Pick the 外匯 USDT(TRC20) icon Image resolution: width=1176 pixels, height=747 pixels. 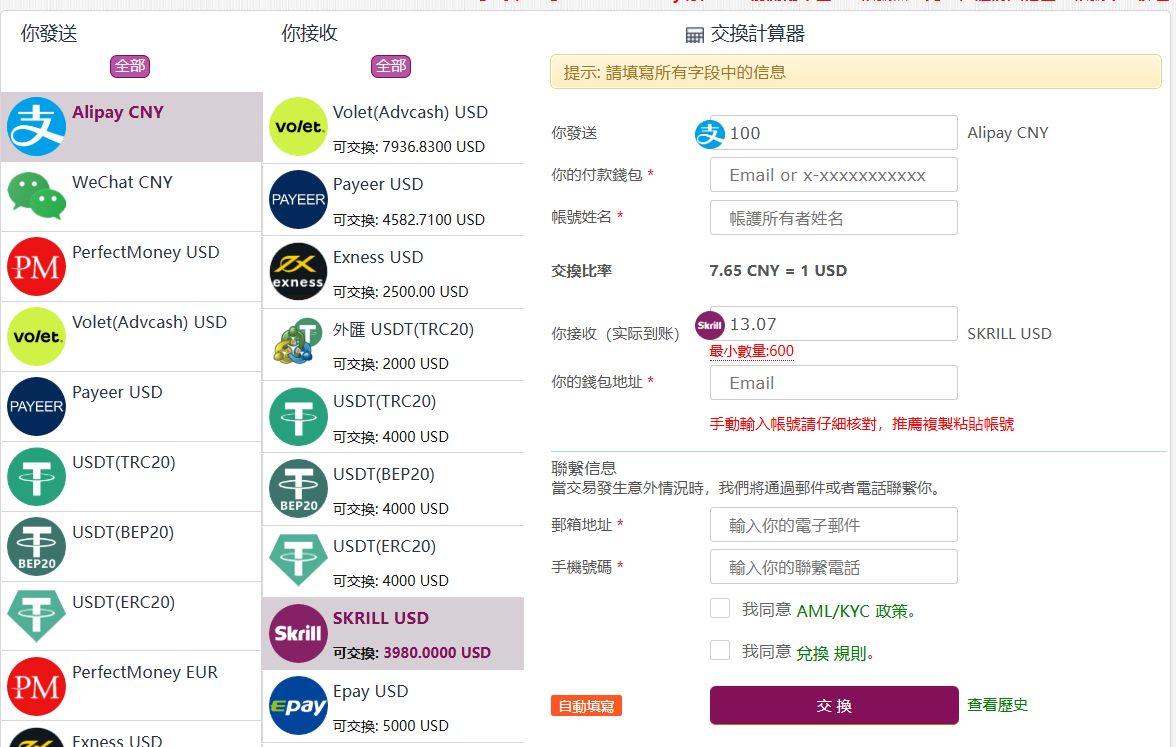298,342
